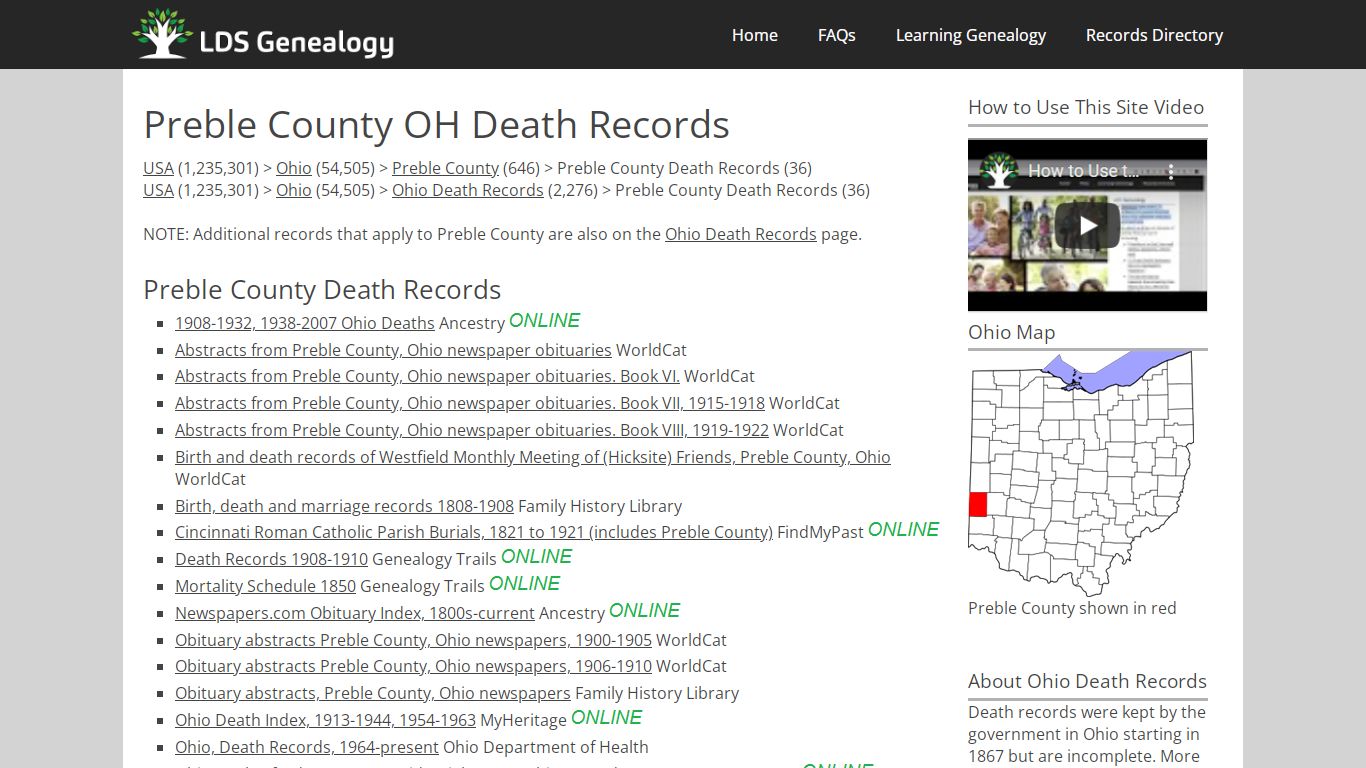This screenshot has height=768, width=1366.
Task: Open Newspapers.com Obituary Index link
Action: [x=354, y=613]
